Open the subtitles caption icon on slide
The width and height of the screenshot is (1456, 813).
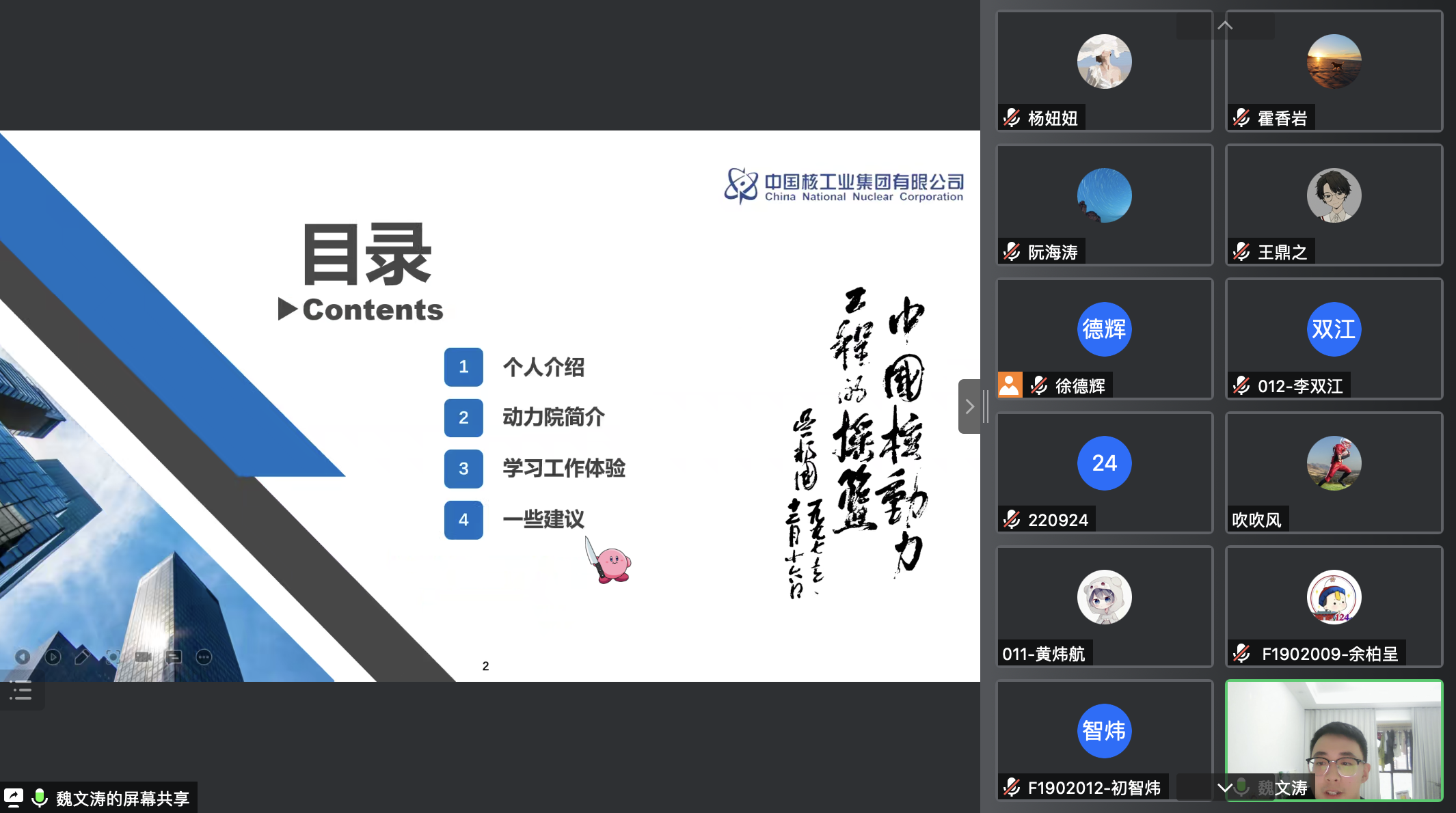(174, 657)
